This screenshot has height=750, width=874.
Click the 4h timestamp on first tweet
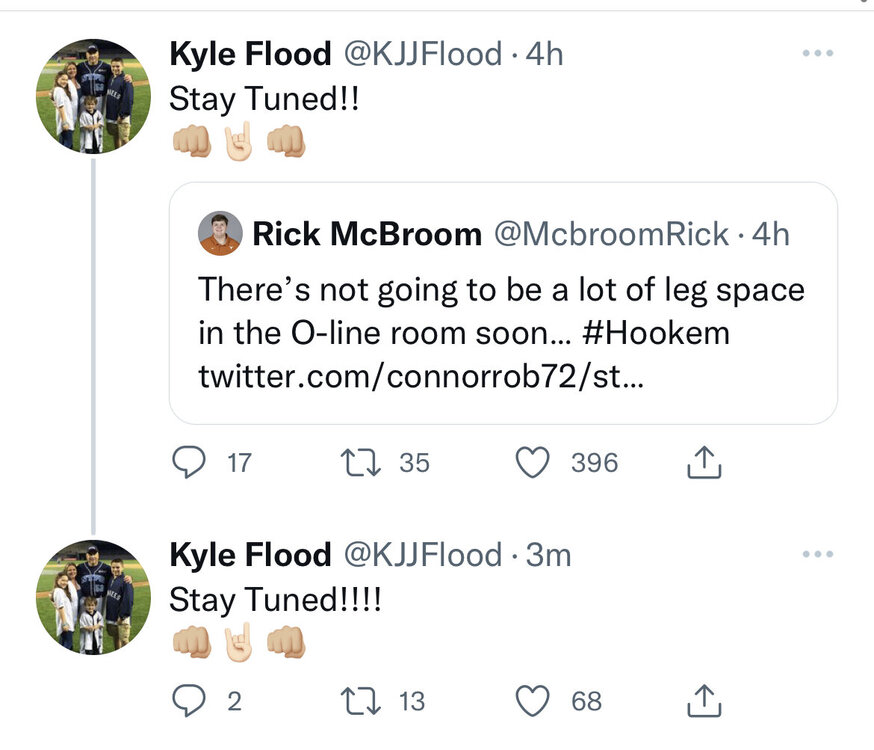coord(544,54)
